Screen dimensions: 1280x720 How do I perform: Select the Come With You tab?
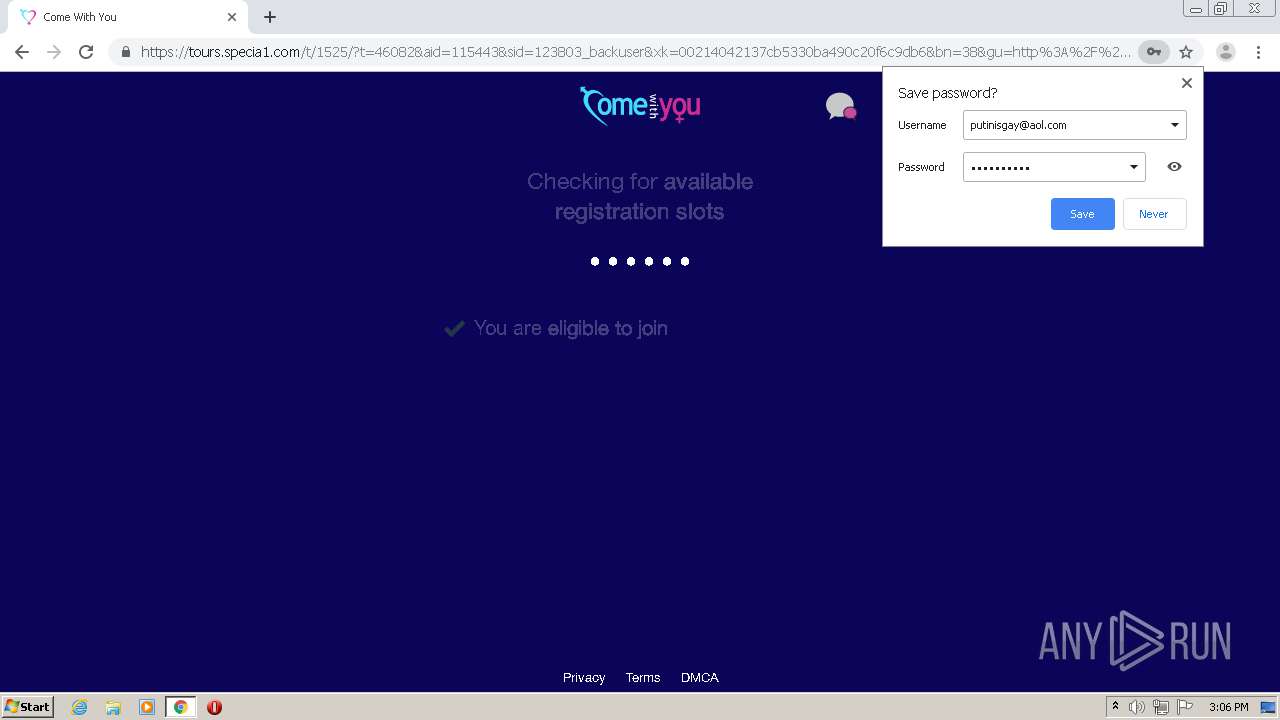128,17
